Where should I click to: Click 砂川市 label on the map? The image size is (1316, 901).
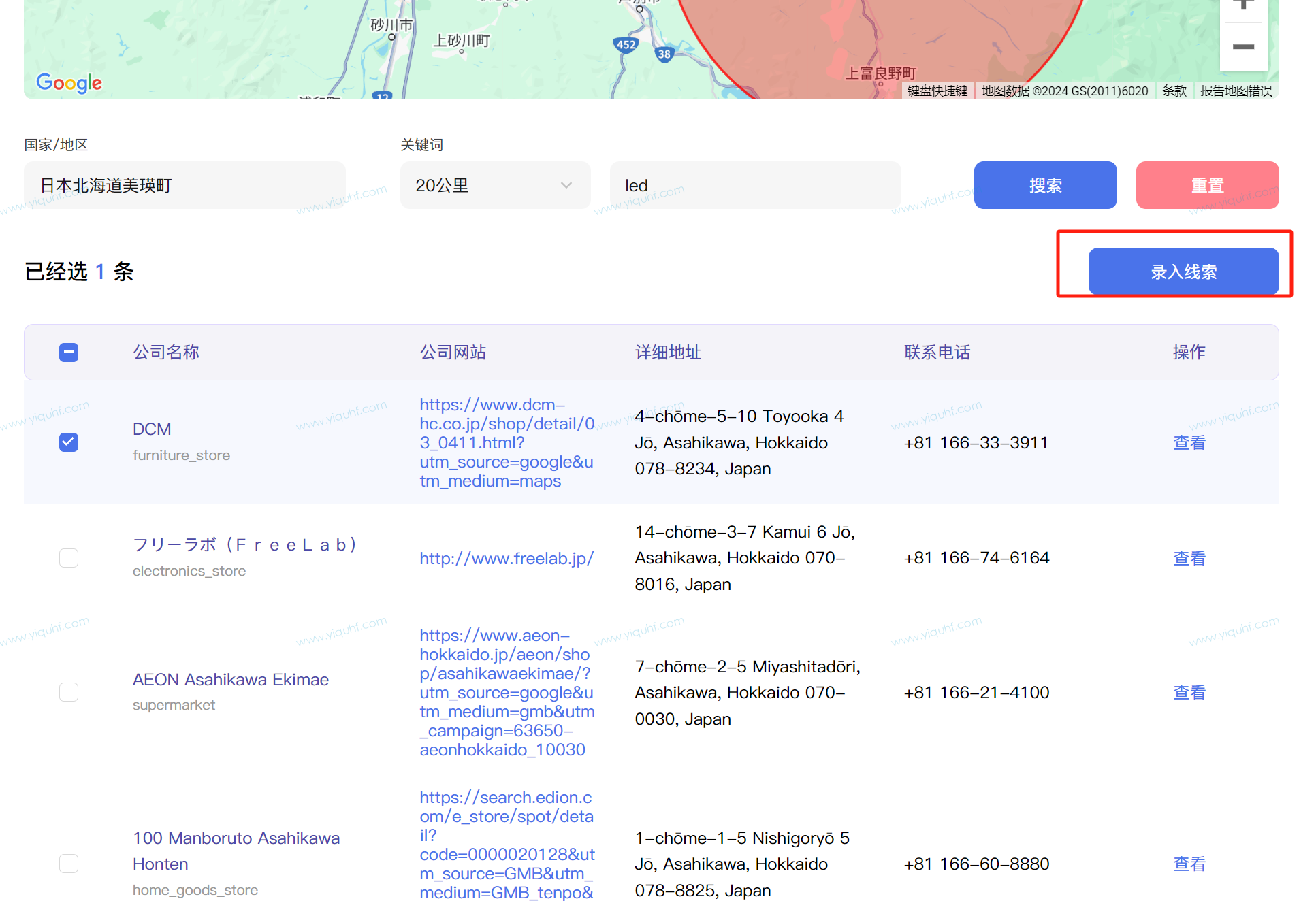[x=391, y=25]
